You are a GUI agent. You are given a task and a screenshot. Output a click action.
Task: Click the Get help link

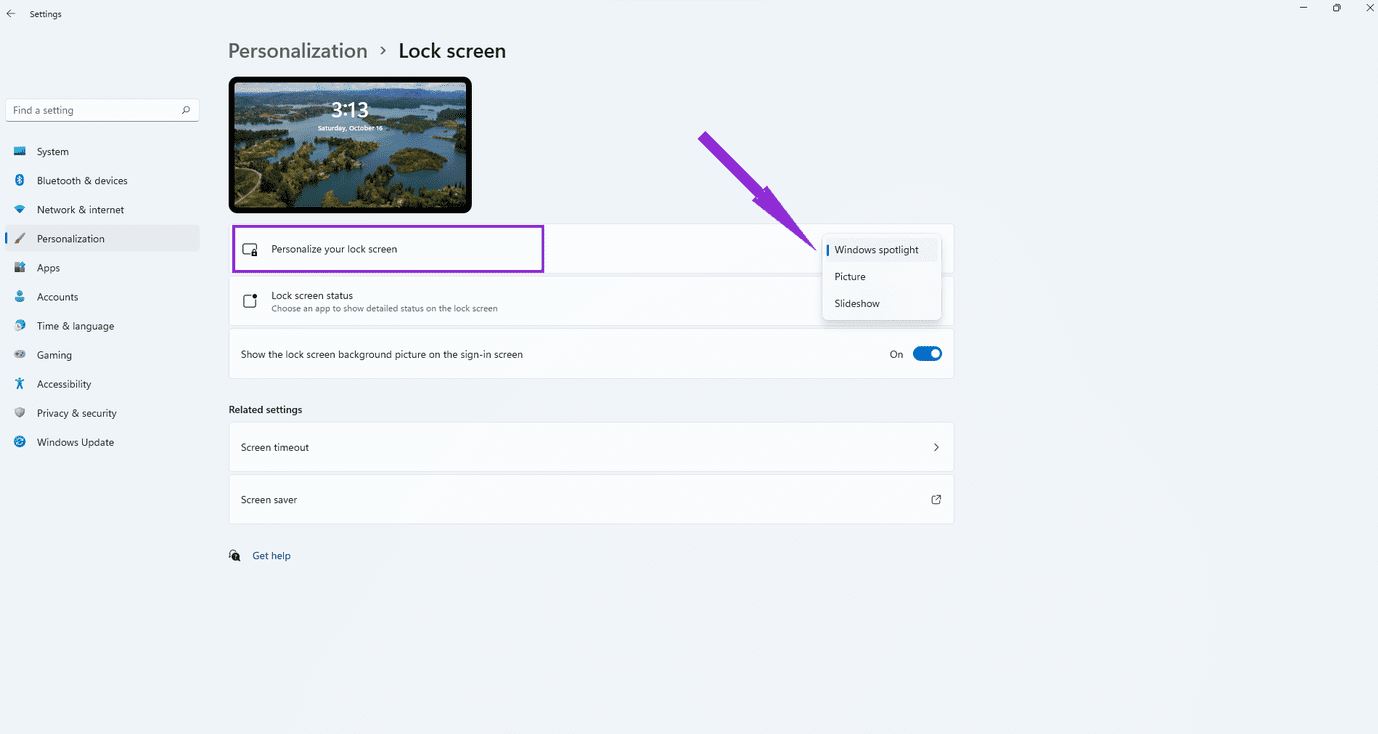[x=271, y=556]
